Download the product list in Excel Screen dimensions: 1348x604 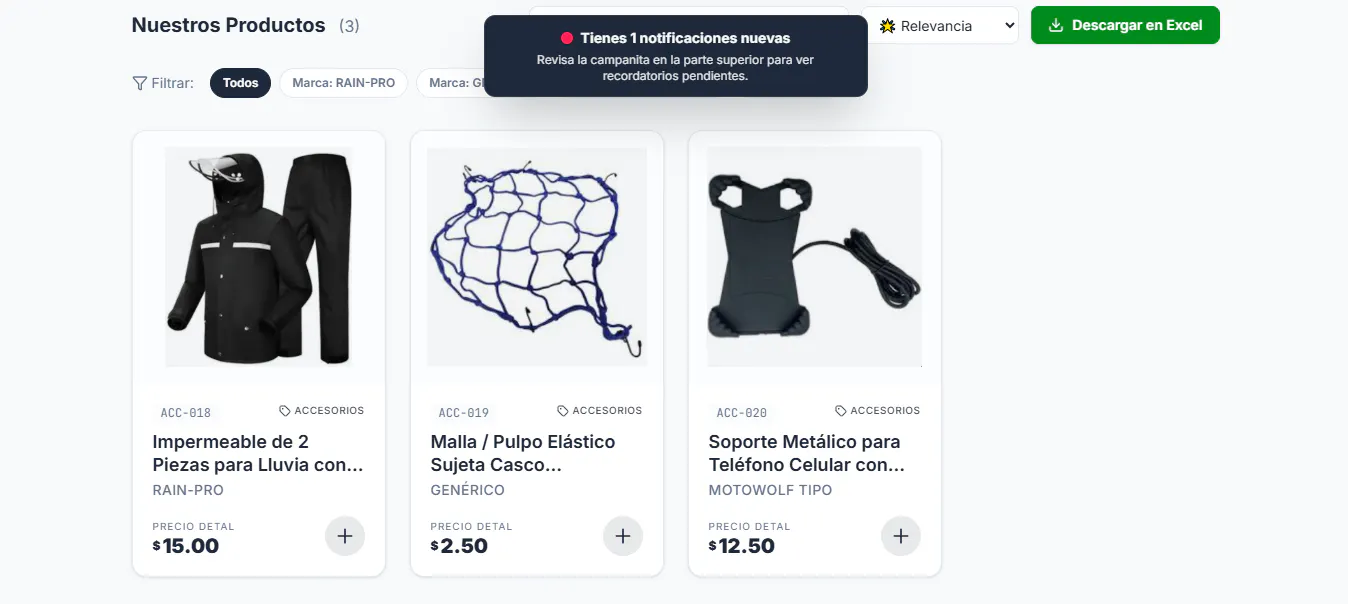[1125, 25]
